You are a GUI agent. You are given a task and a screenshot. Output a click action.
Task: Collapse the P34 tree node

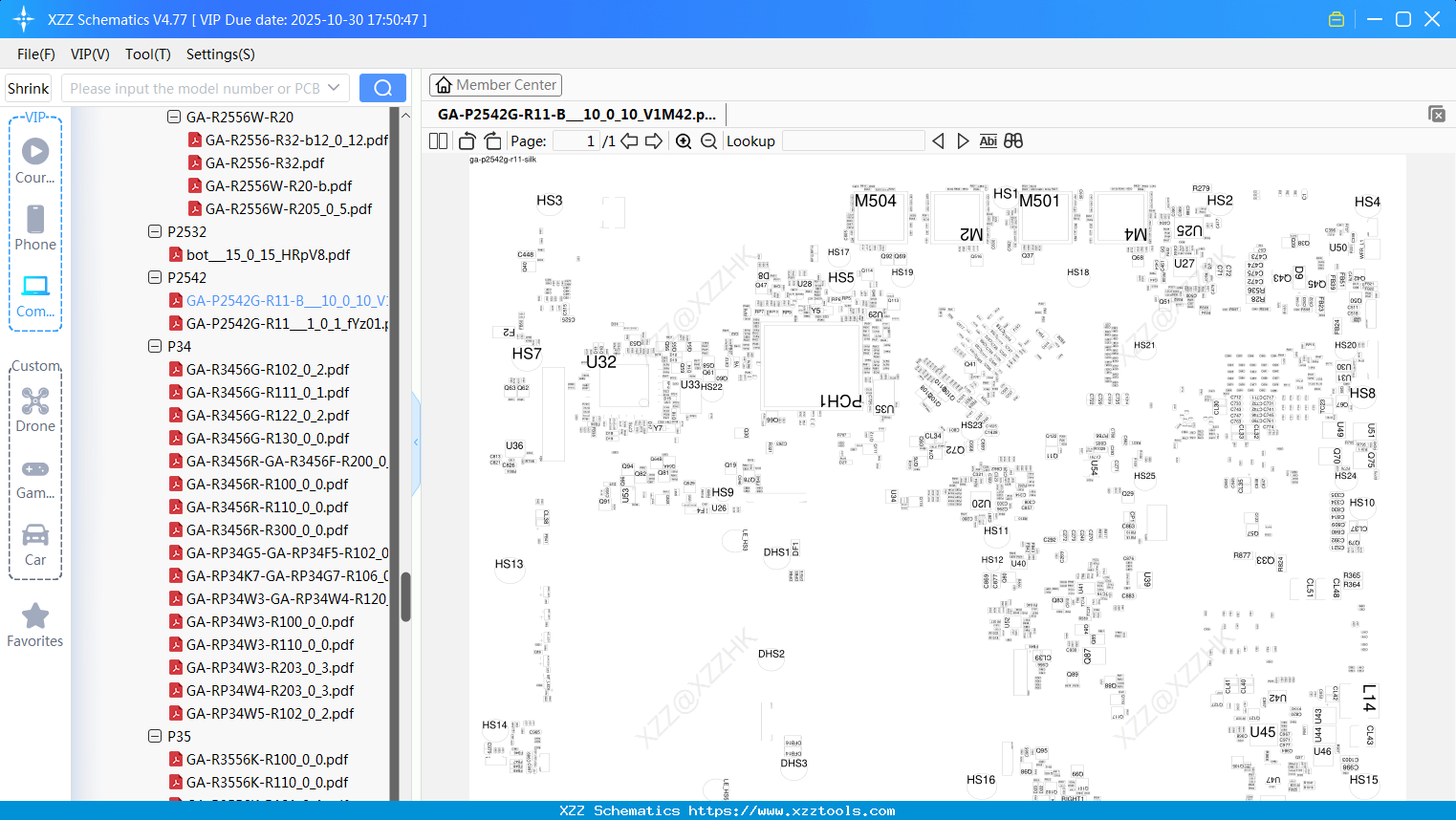155,346
